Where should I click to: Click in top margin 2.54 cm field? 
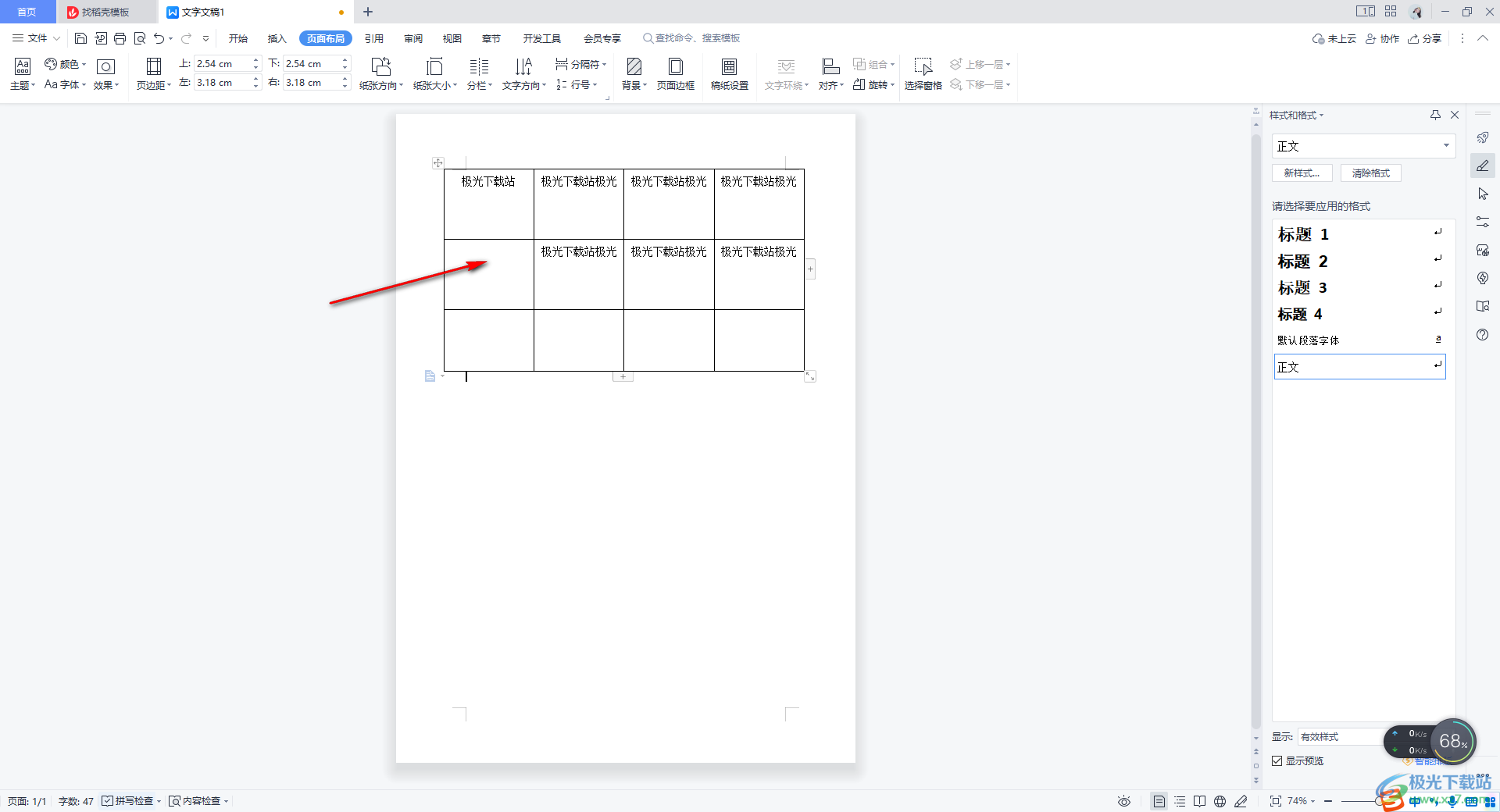[222, 64]
